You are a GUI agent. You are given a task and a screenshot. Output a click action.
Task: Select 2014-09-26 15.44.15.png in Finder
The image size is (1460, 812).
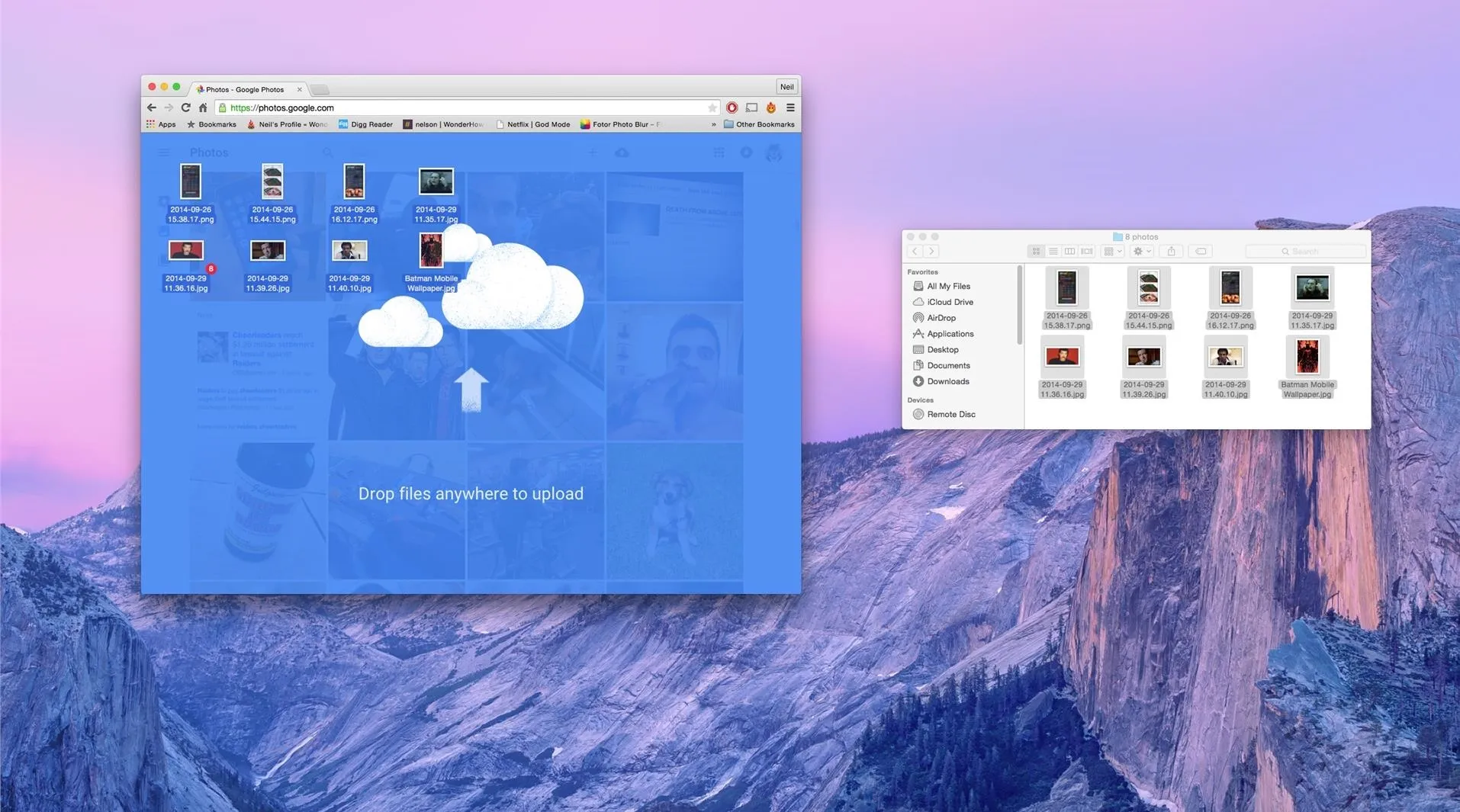pos(1148,298)
